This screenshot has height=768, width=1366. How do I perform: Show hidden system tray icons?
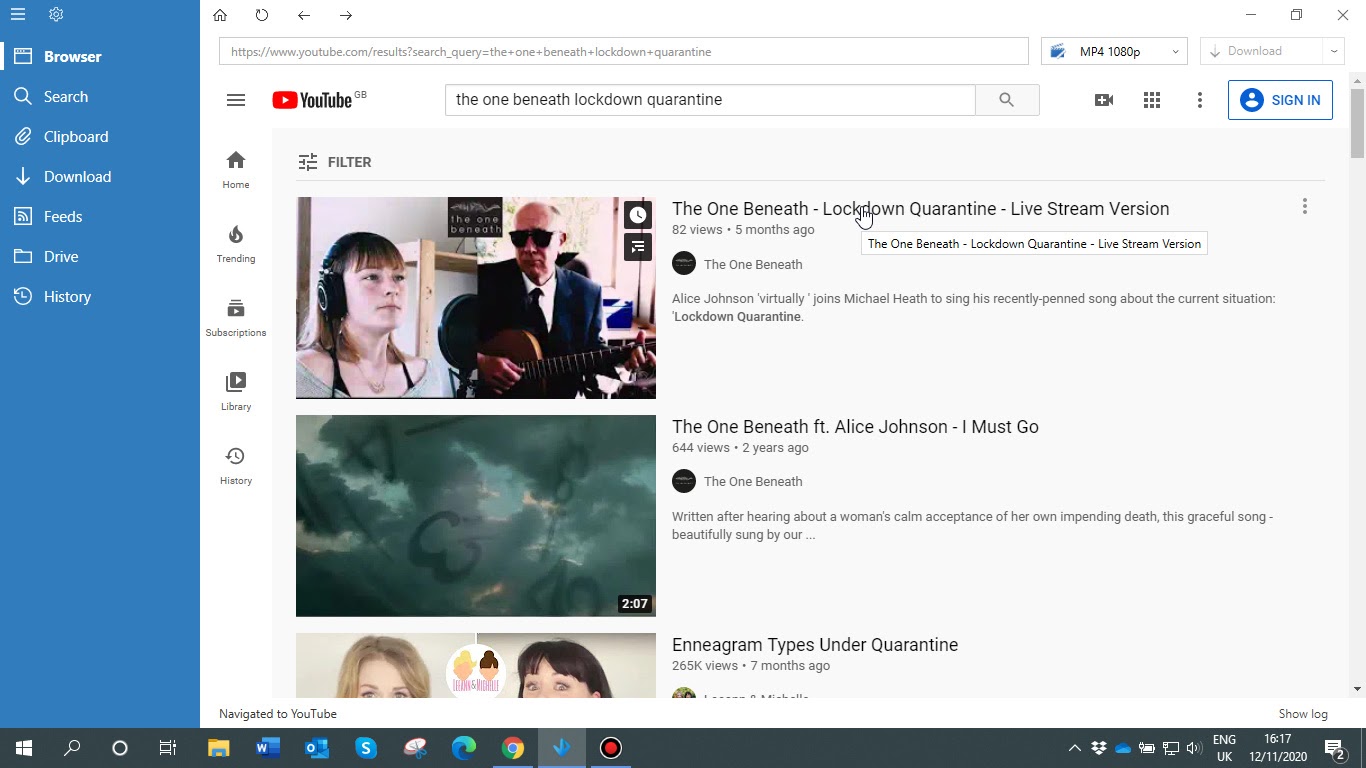point(1075,748)
